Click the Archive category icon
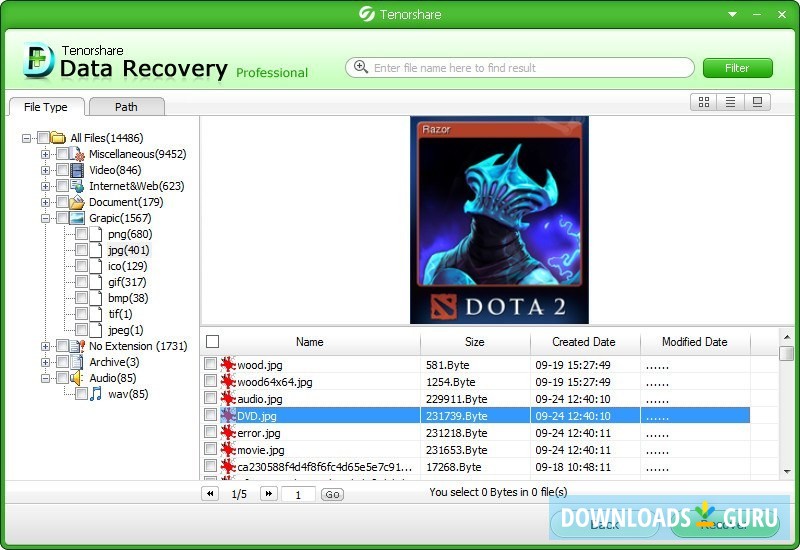Viewport: 800px width, 550px height. point(77,362)
